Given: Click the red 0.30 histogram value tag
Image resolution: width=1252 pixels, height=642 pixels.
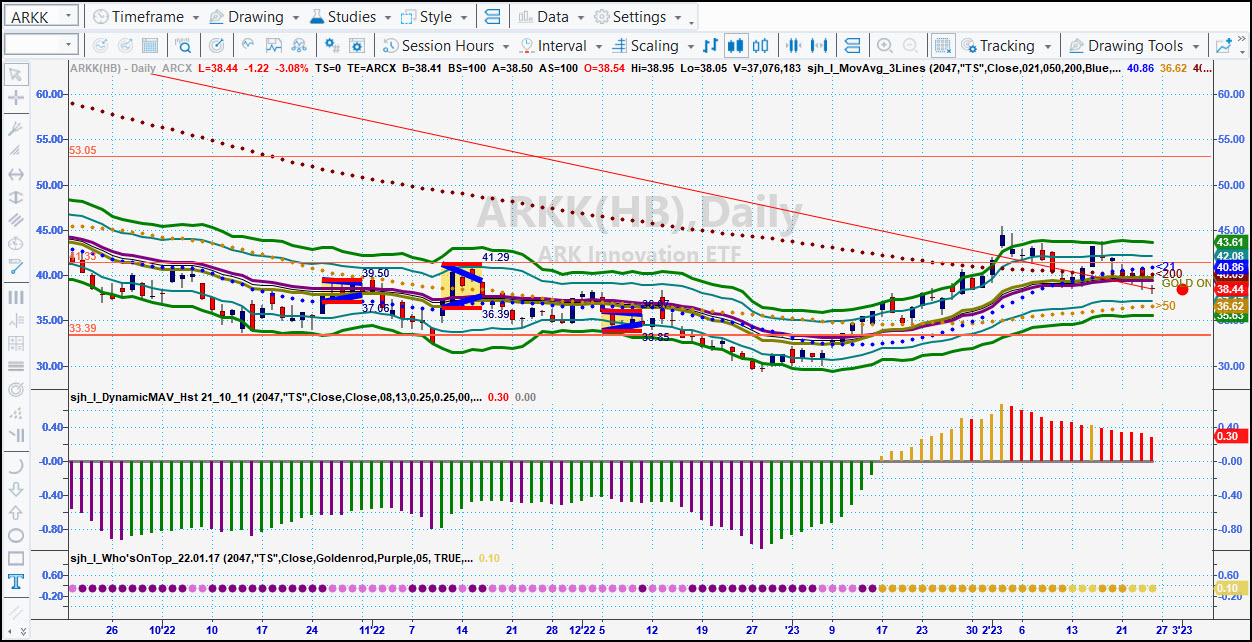Looking at the screenshot, I should point(1230,436).
